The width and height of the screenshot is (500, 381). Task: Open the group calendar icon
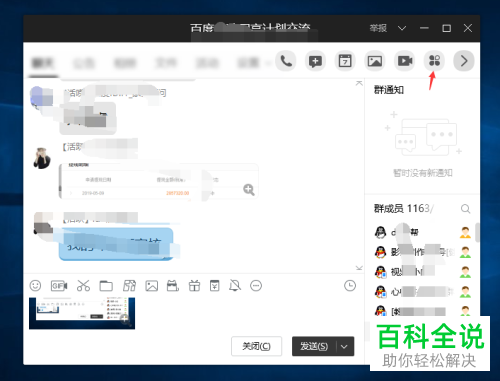coord(345,61)
